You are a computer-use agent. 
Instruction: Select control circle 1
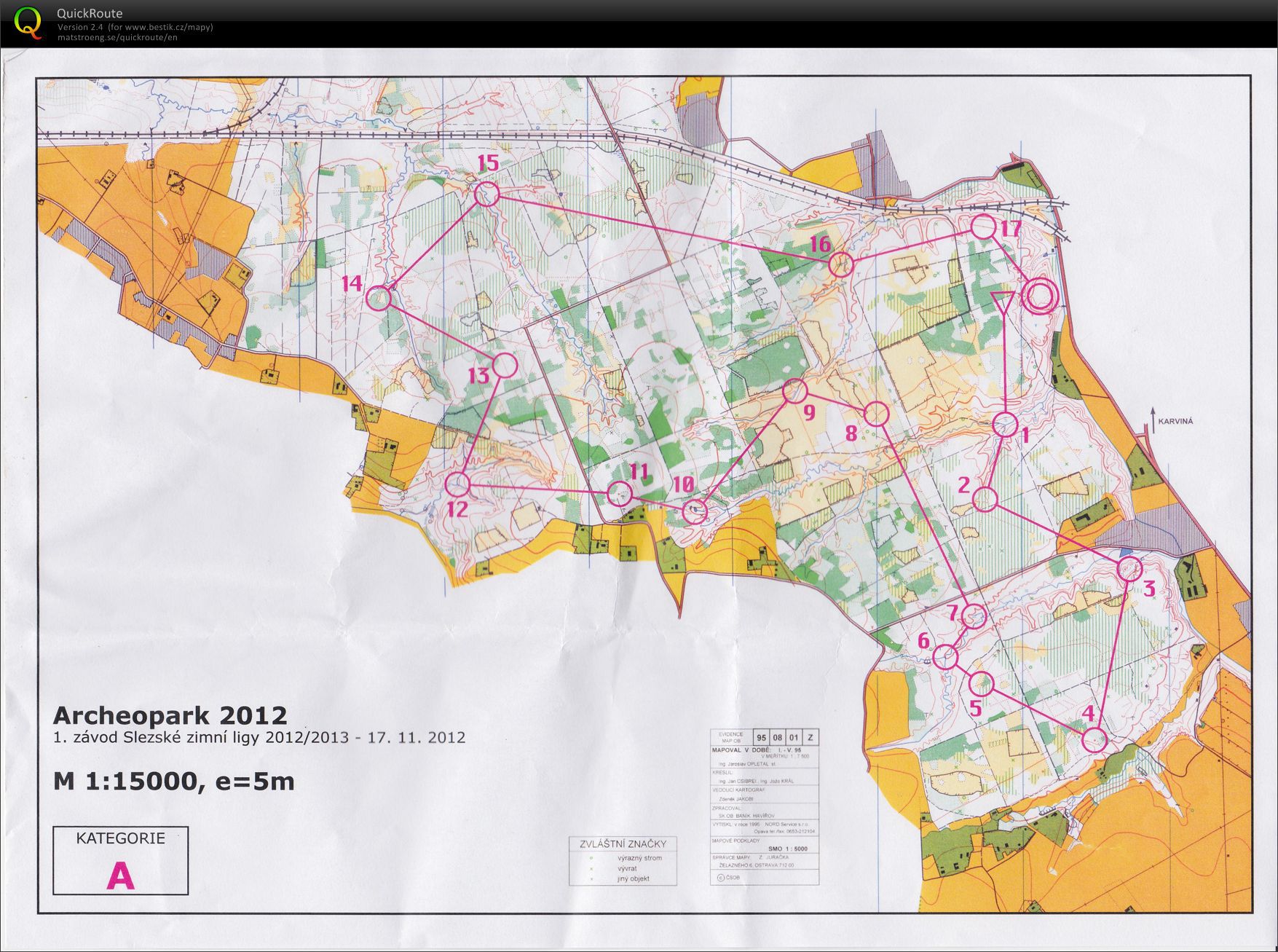point(1005,425)
